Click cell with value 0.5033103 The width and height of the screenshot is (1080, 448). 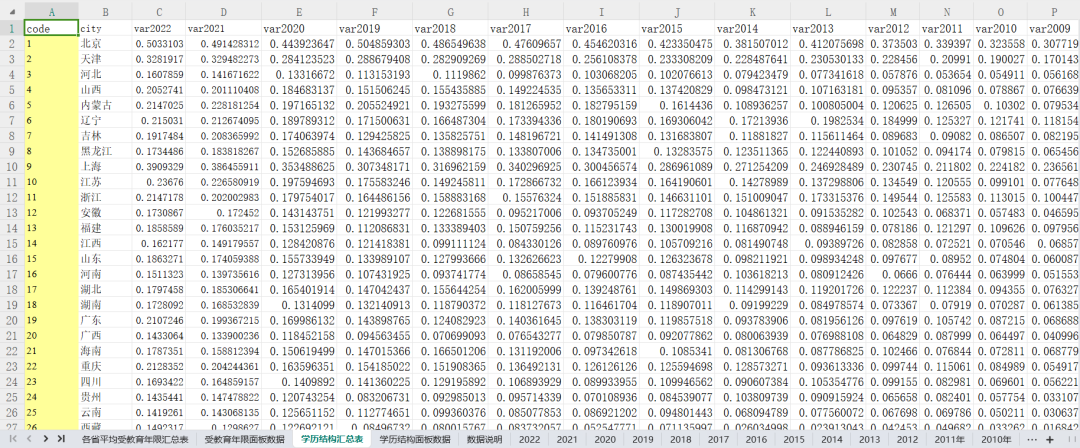point(159,43)
